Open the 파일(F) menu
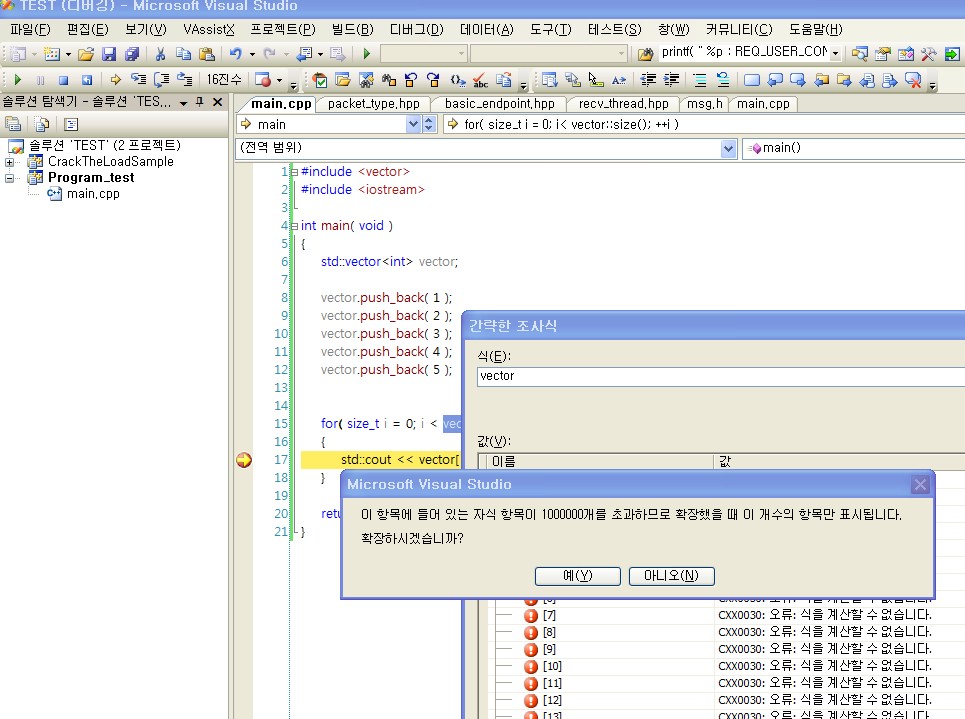Screen dimensions: 965x719 (x=30, y=30)
